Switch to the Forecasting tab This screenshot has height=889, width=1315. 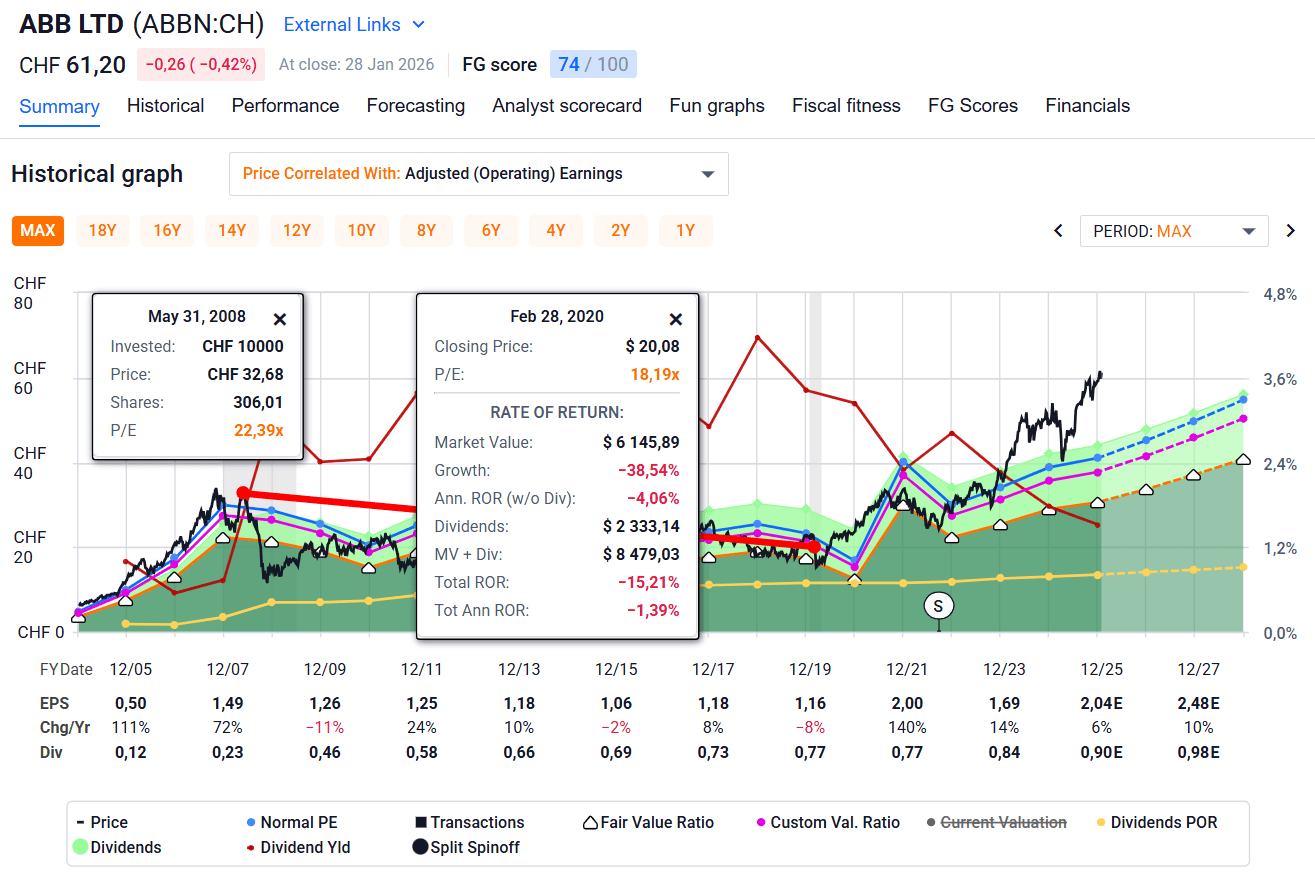tap(416, 105)
